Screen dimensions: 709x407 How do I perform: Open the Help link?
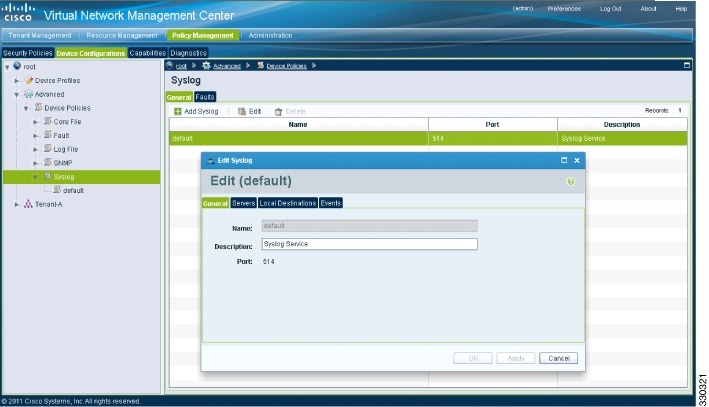(681, 9)
